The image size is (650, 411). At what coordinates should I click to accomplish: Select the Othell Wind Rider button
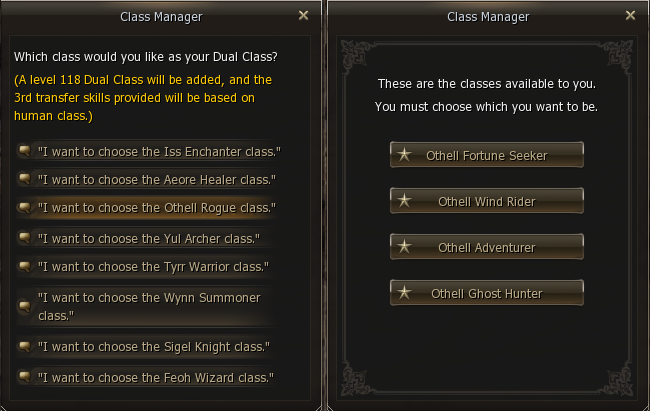(x=486, y=201)
